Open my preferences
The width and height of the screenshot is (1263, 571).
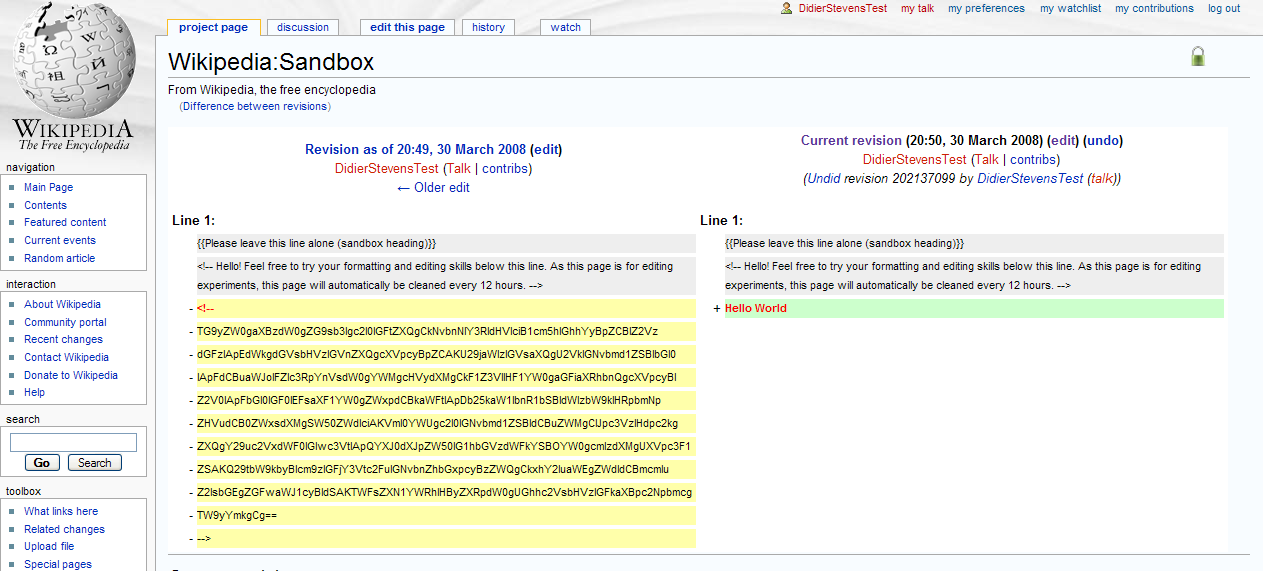(x=986, y=8)
